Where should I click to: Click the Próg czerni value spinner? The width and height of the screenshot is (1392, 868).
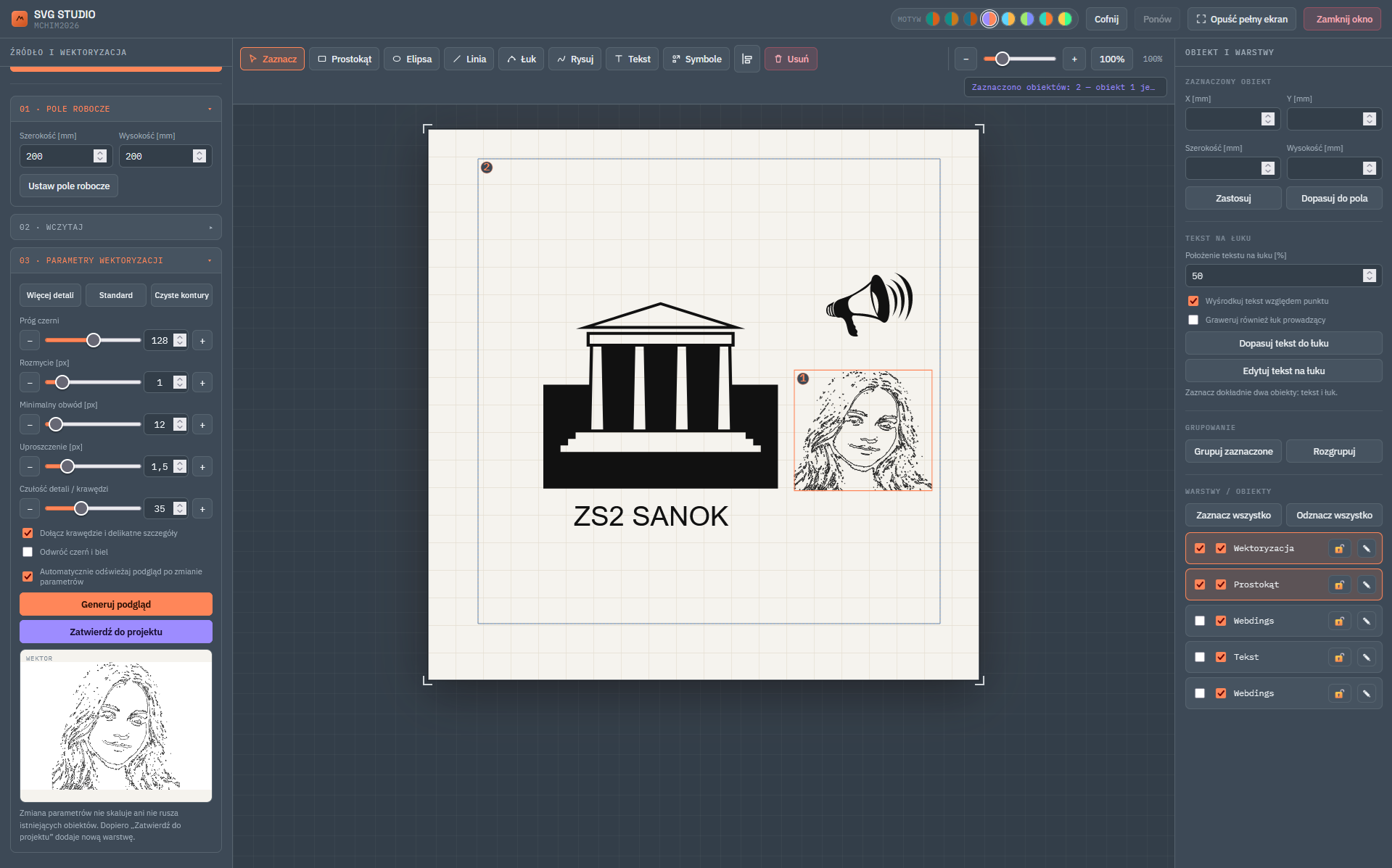pos(180,340)
